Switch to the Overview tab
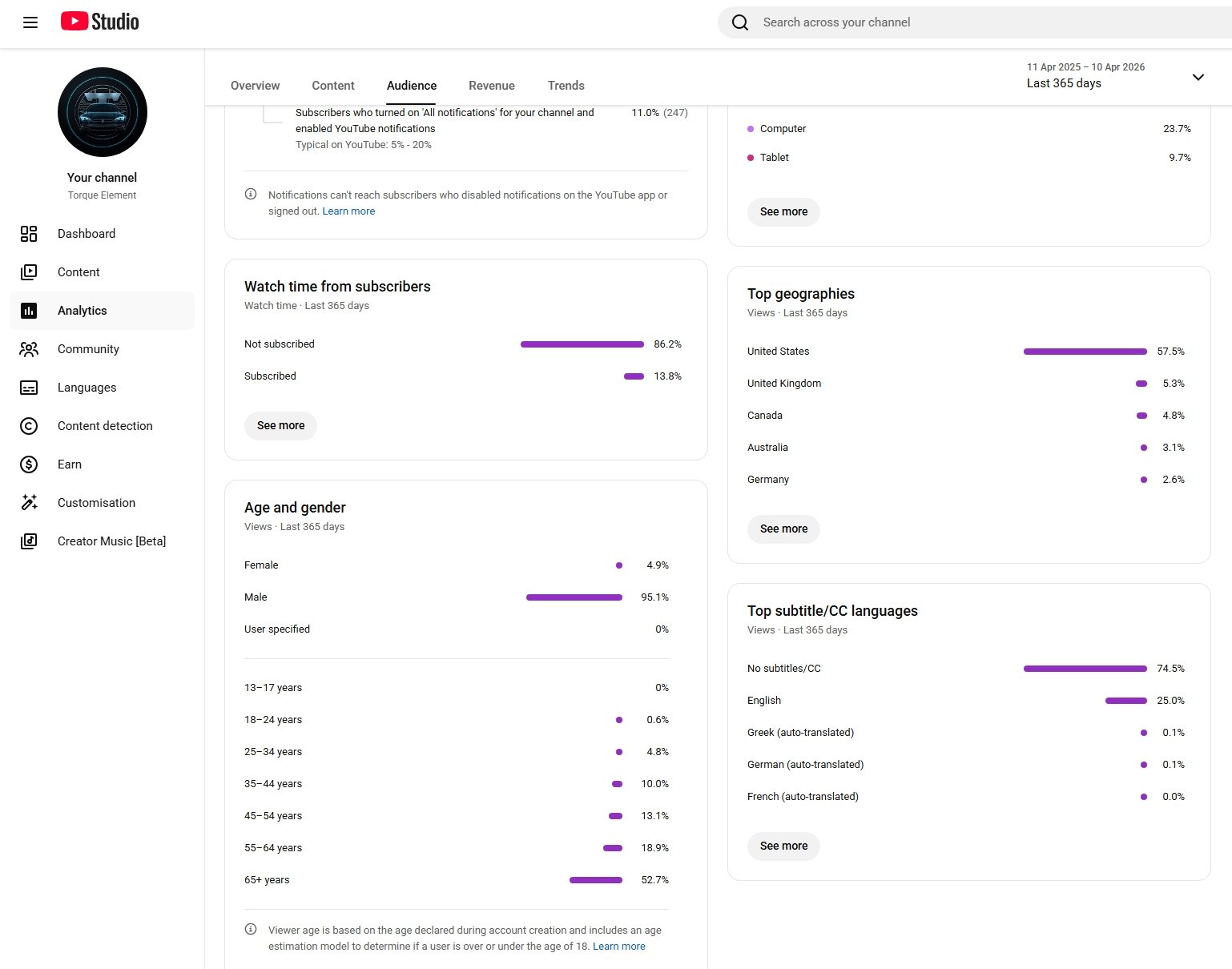 [255, 86]
